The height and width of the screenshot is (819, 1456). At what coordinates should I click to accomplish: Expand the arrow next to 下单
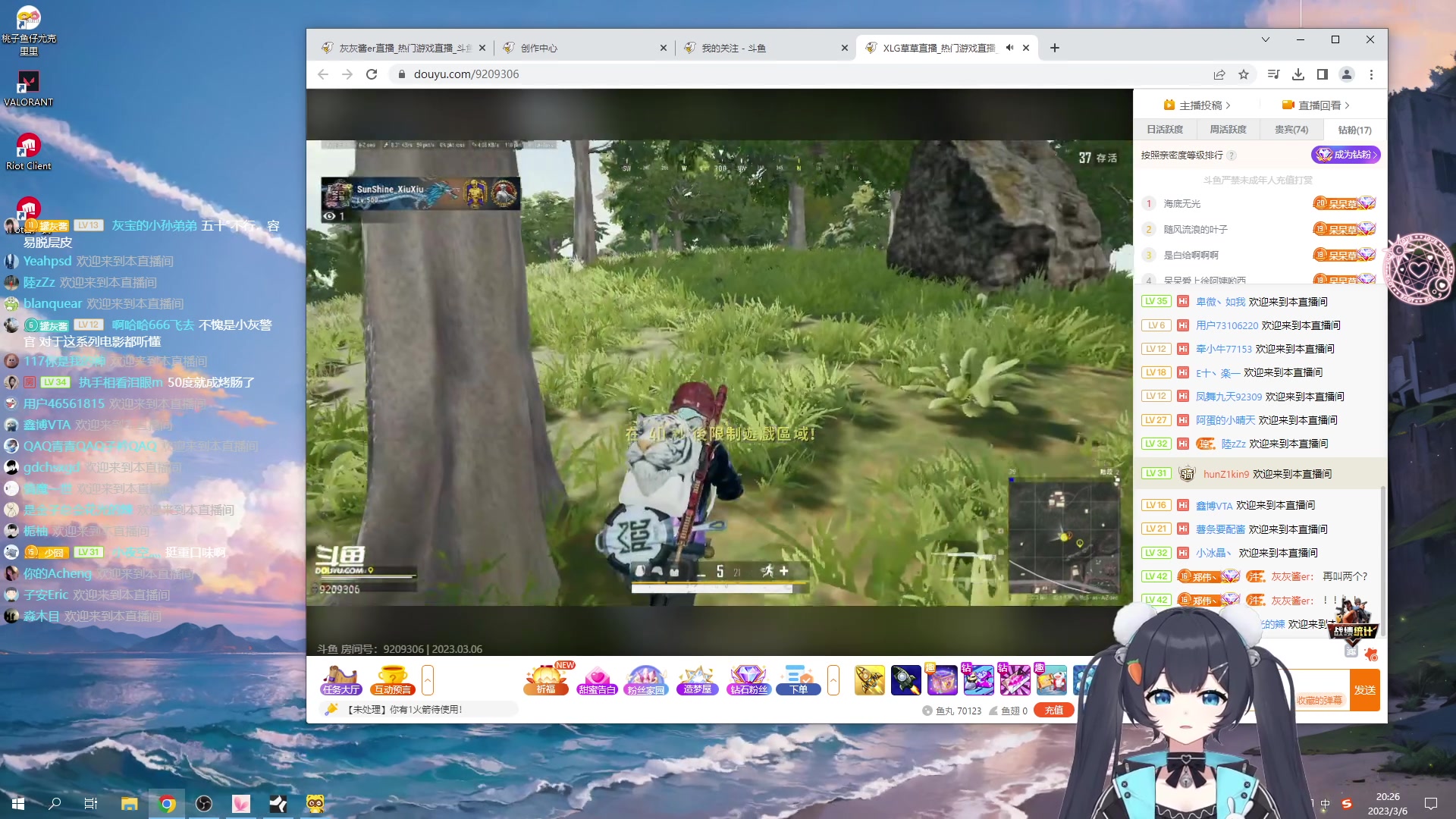[833, 680]
